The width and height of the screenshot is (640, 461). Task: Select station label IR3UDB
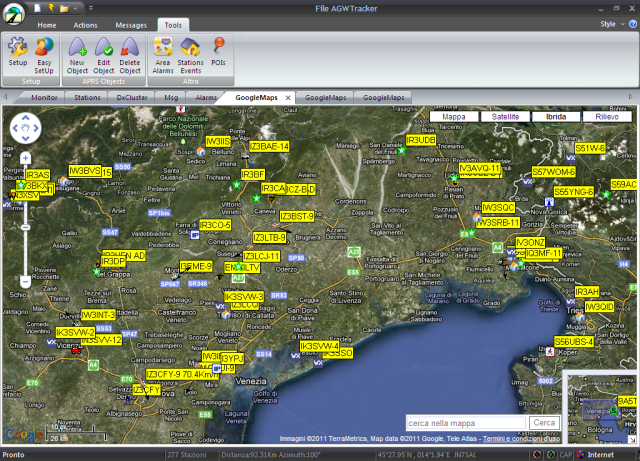coord(421,140)
